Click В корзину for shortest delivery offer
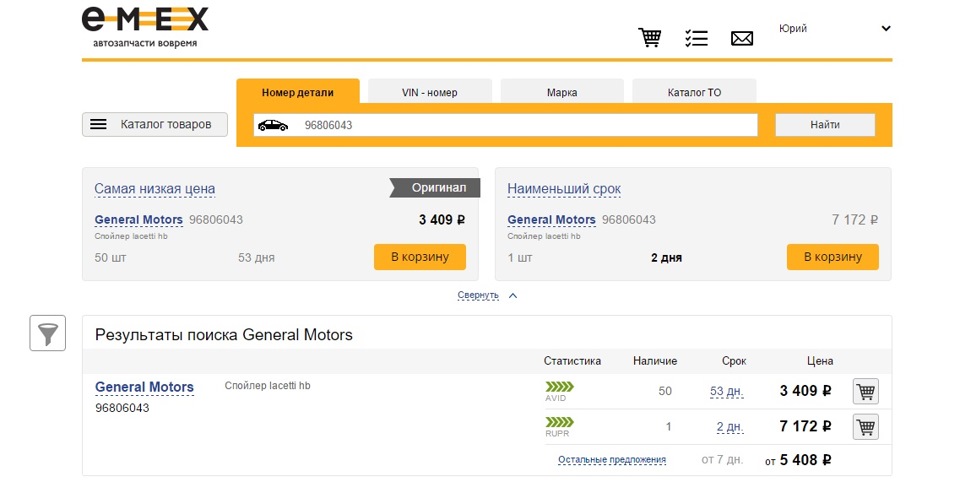 [x=832, y=257]
